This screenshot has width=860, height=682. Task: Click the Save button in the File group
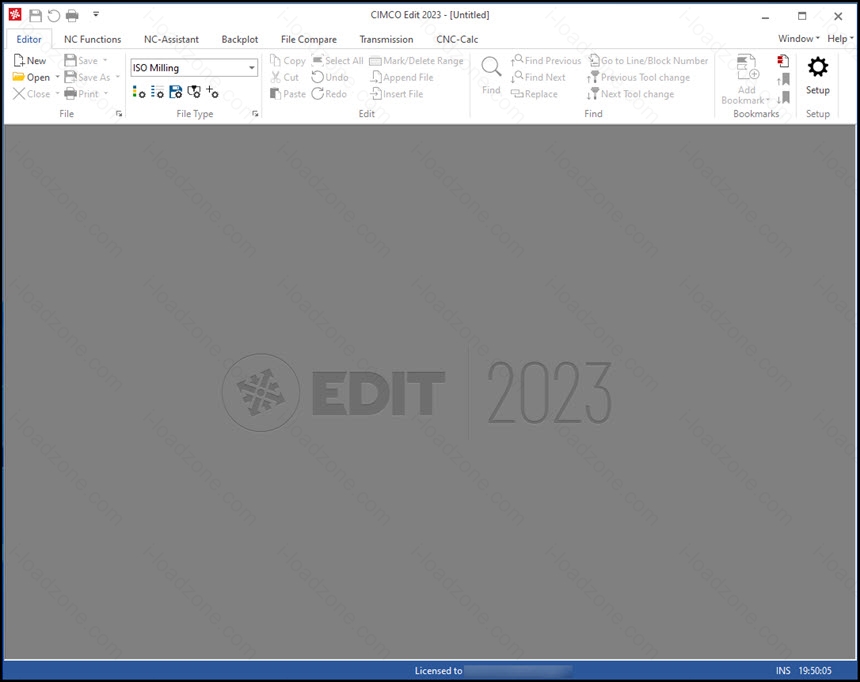pyautogui.click(x=81, y=60)
